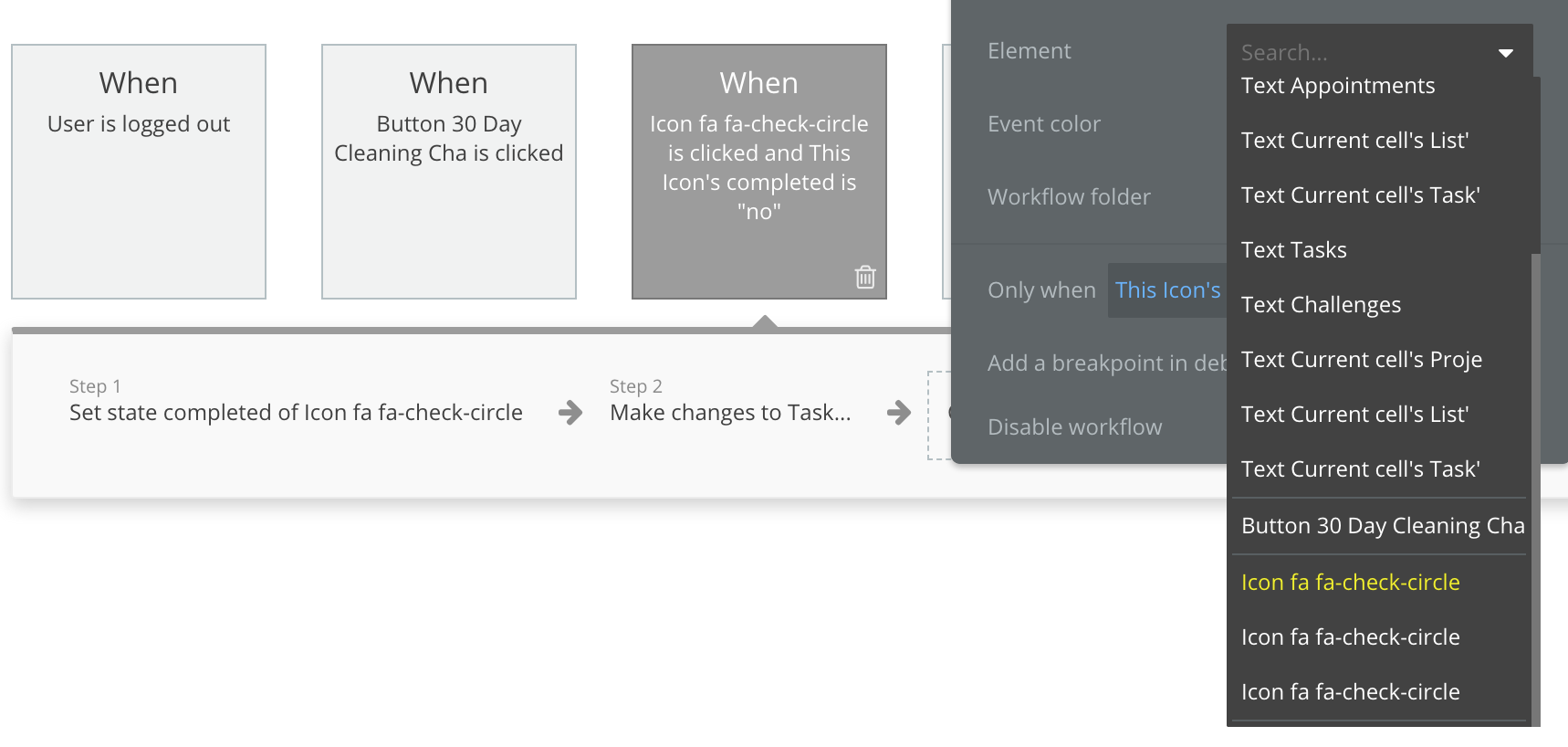Delete the selected When event via trash icon

pos(864,276)
